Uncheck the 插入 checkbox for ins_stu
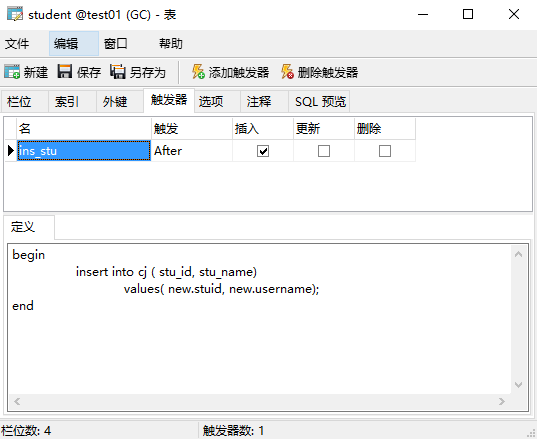The image size is (537, 439). click(x=263, y=151)
